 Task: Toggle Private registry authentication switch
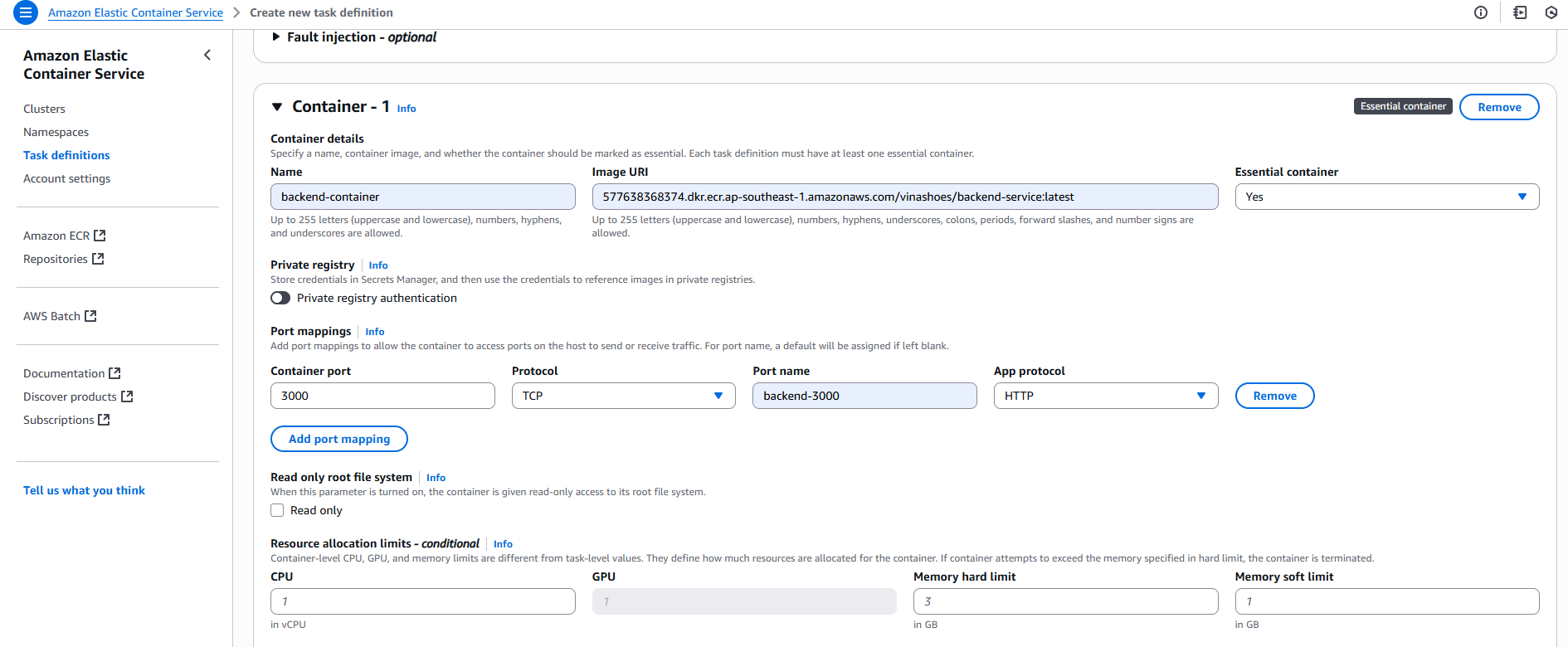tap(280, 298)
